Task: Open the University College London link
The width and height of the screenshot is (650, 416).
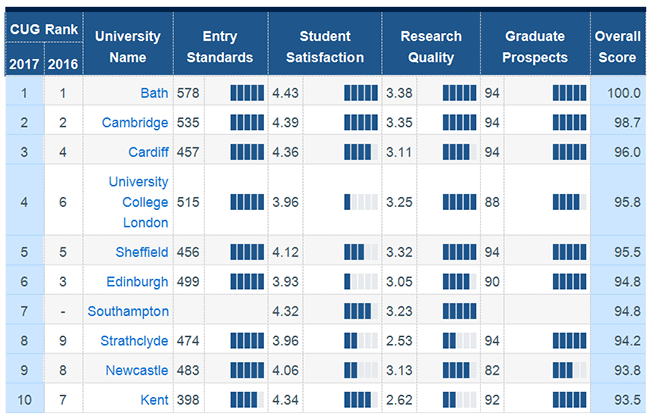Action: (x=138, y=202)
